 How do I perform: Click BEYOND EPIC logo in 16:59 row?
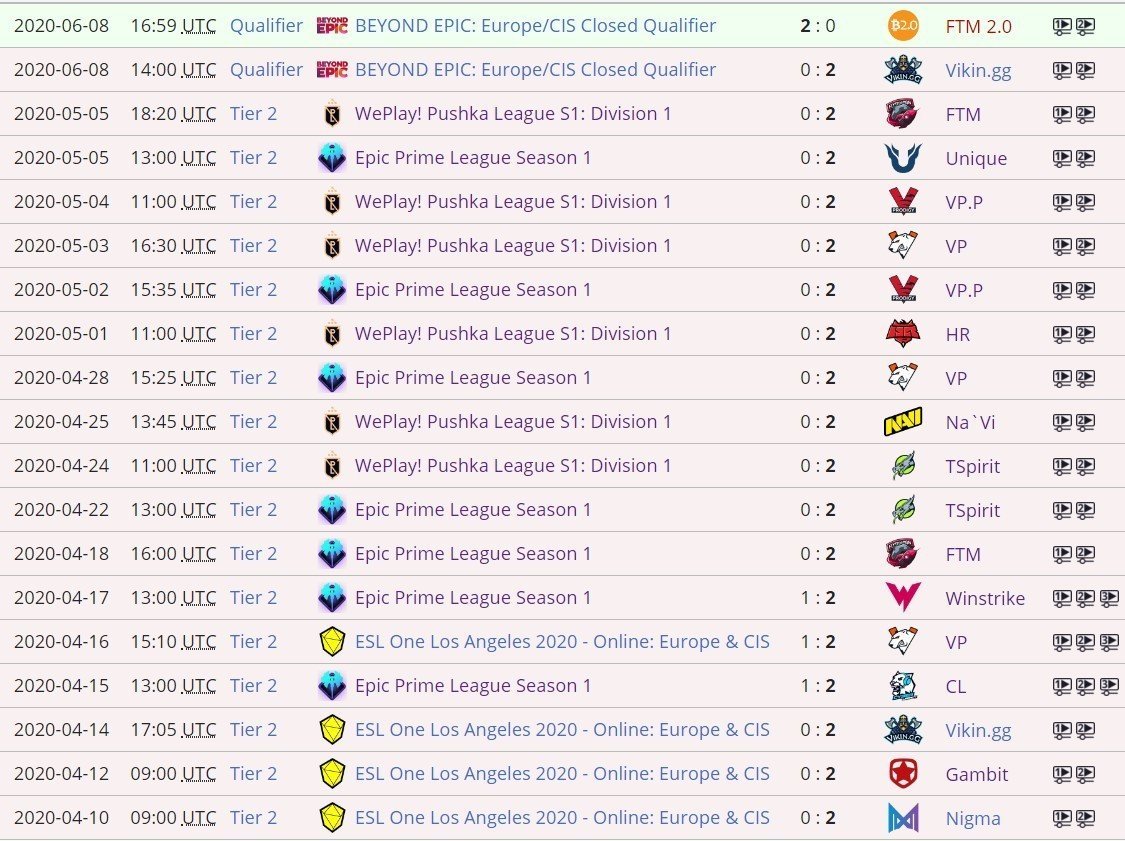click(x=332, y=26)
